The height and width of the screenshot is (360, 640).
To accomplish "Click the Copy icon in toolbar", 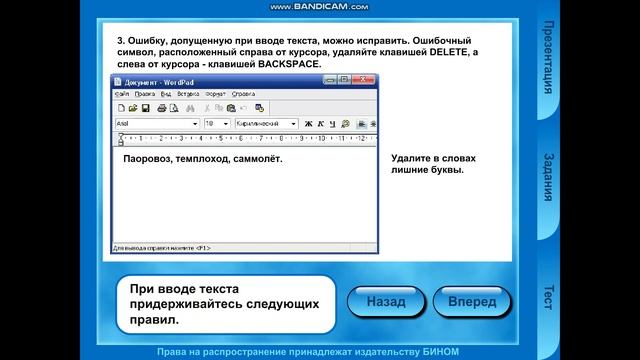I will click(x=219, y=108).
